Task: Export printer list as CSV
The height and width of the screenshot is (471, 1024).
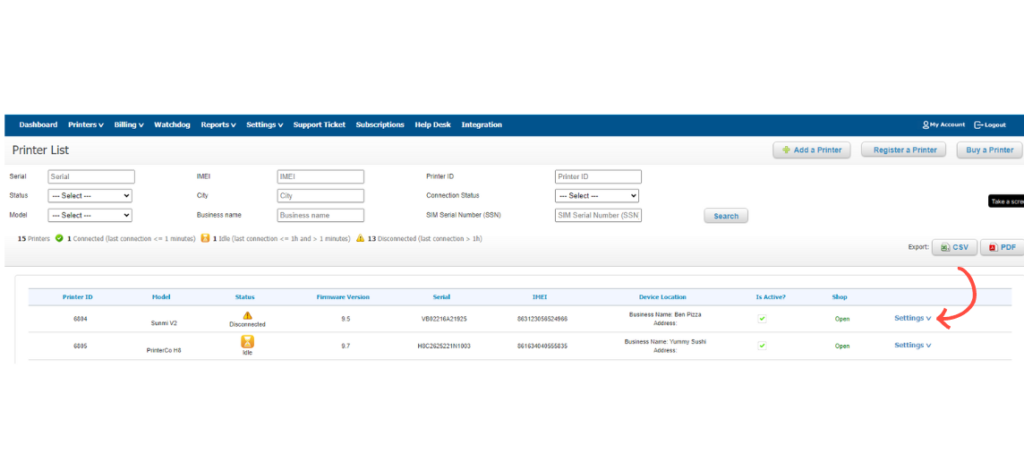Action: 954,247
